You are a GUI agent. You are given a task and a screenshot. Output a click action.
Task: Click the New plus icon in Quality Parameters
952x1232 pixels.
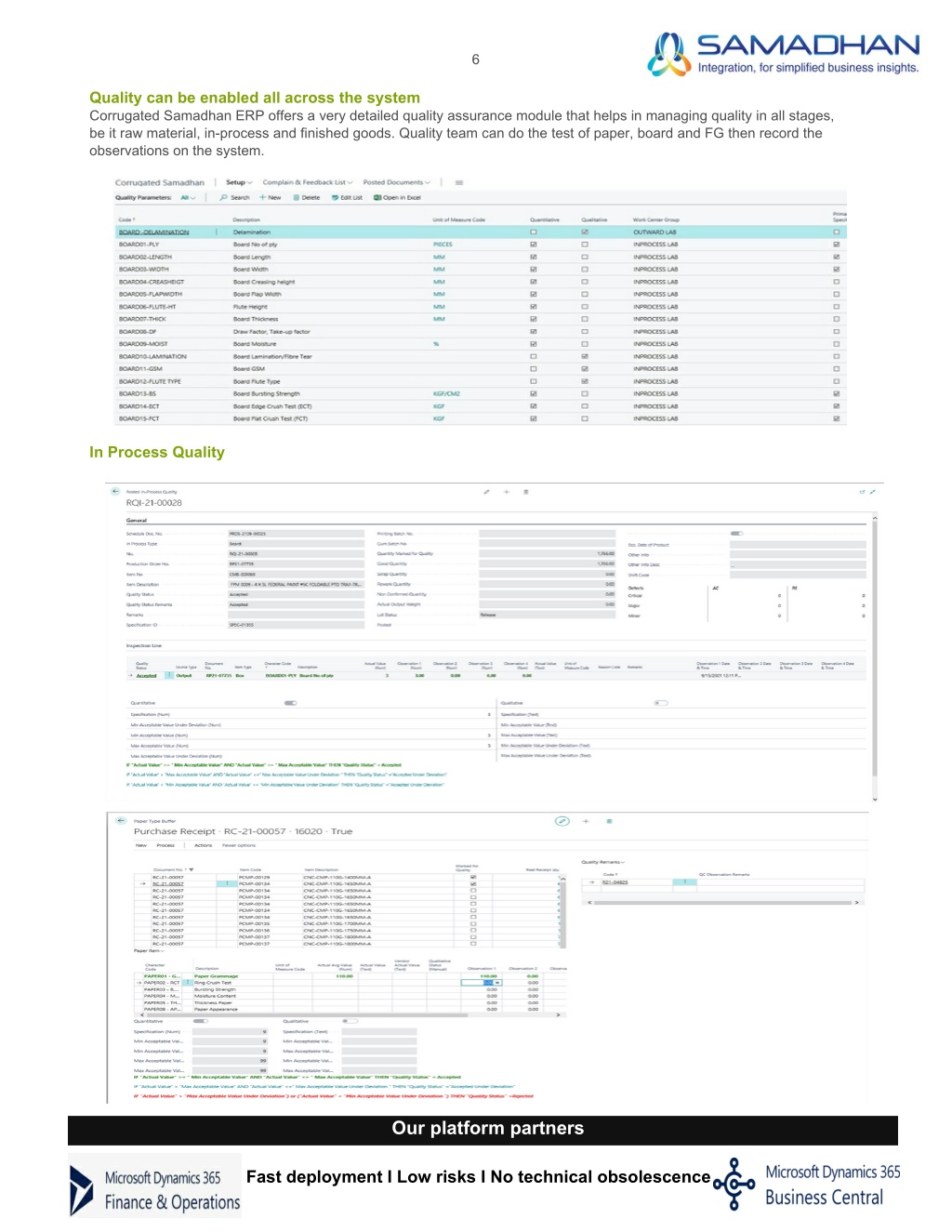(x=263, y=197)
